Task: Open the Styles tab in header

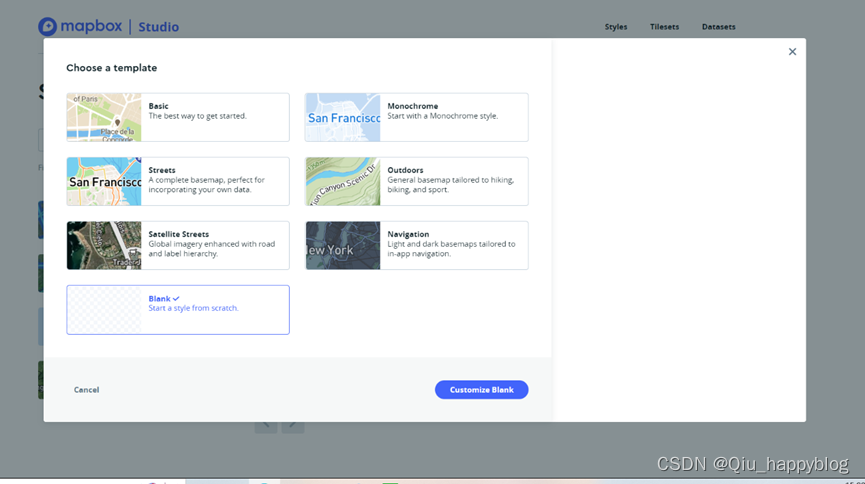Action: 616,26
